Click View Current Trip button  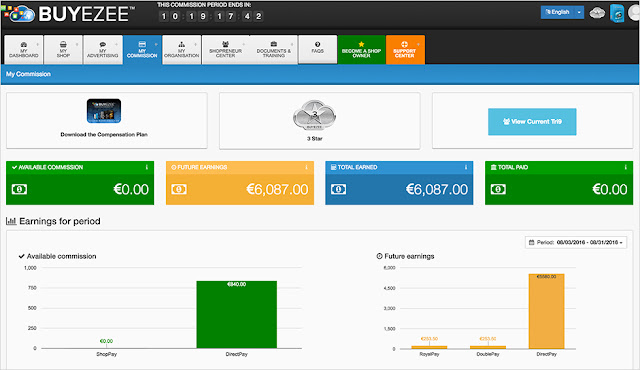pyautogui.click(x=532, y=122)
